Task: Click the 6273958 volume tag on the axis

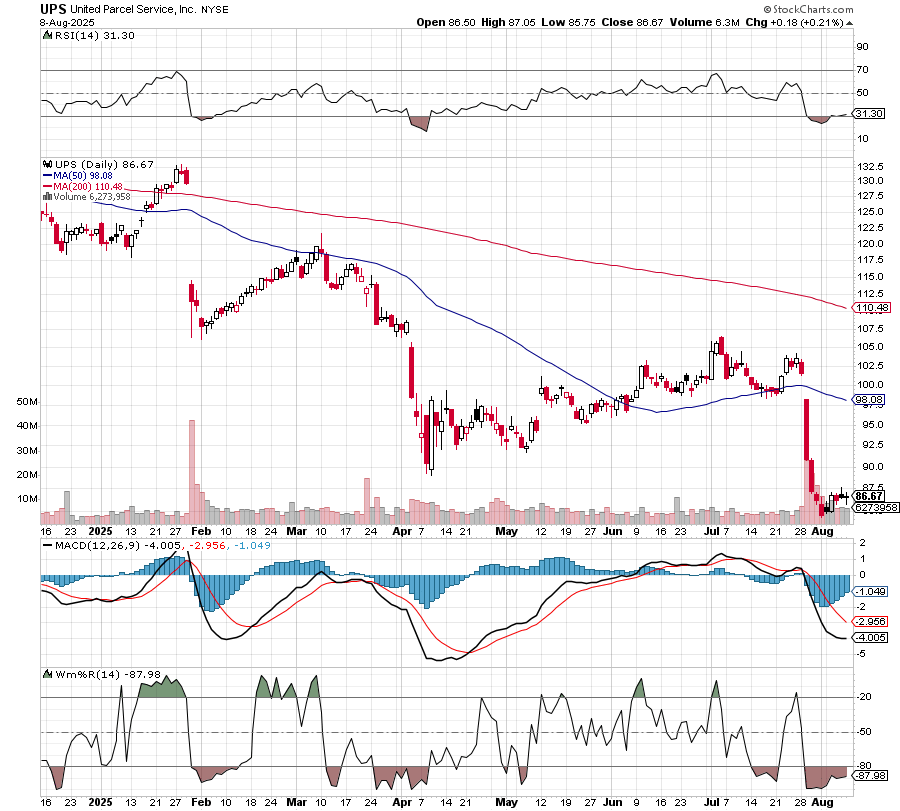Action: (x=876, y=507)
